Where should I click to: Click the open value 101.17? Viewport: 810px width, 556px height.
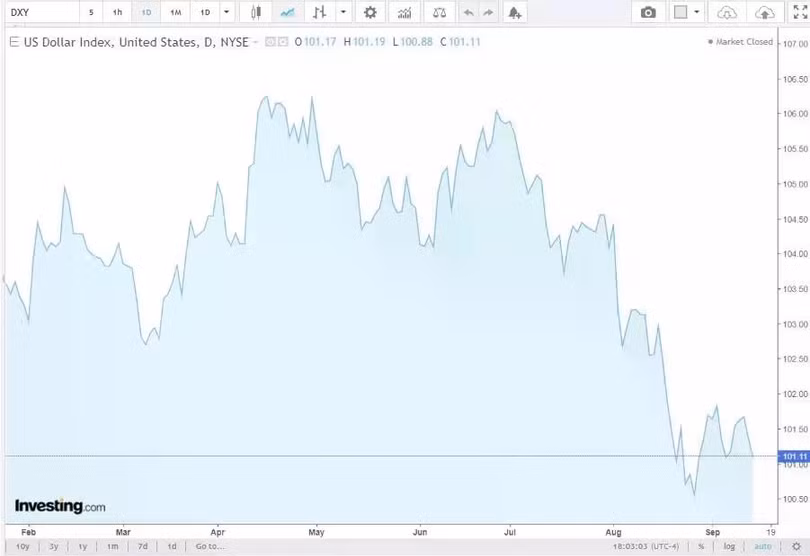[x=320, y=42]
